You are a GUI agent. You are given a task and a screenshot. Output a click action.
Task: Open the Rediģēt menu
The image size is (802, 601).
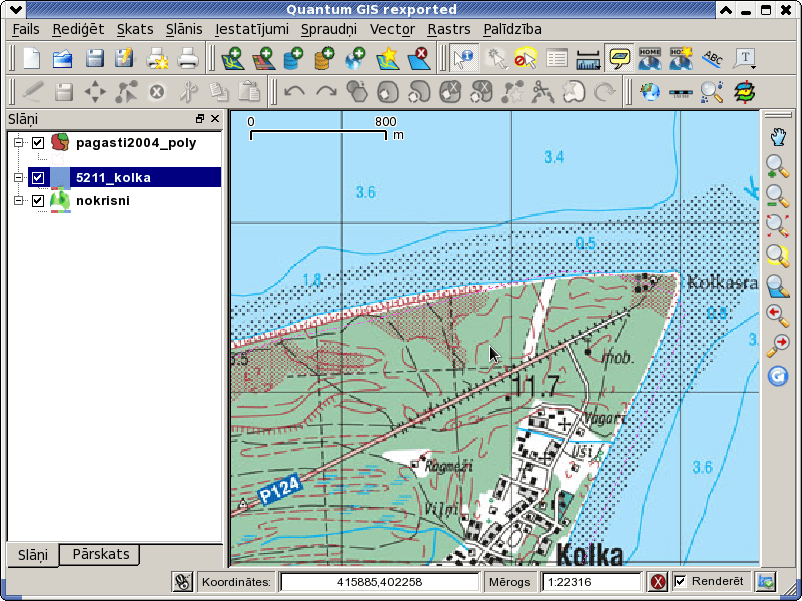click(x=78, y=29)
